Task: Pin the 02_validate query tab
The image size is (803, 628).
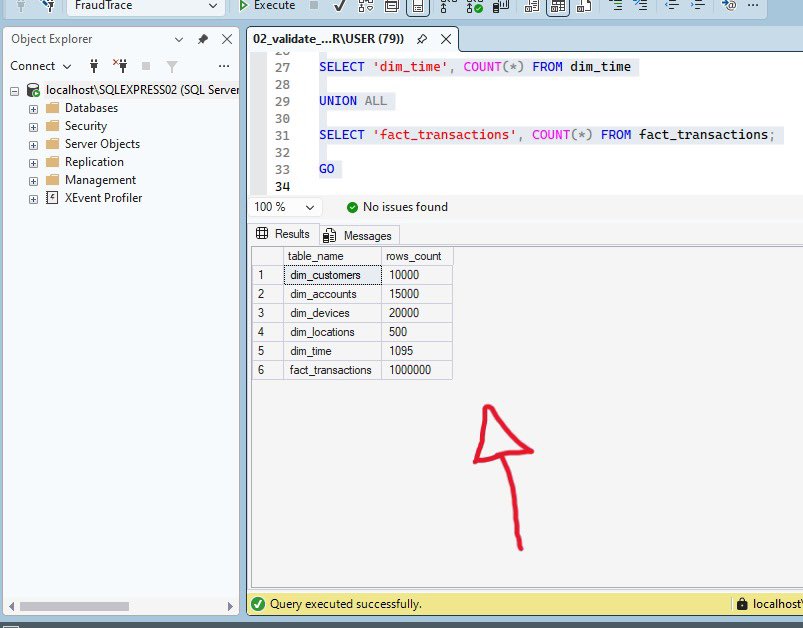Action: [422, 39]
